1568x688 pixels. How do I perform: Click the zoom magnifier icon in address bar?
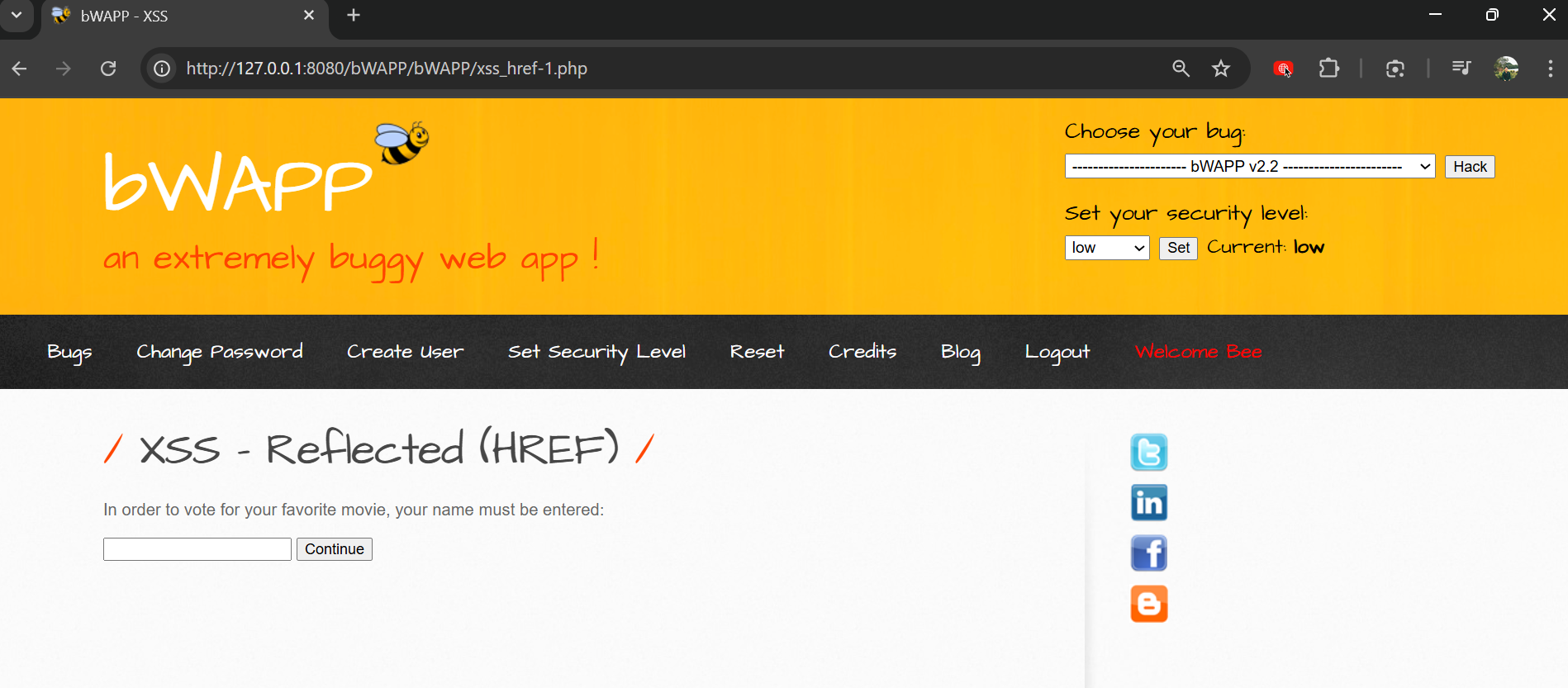(1181, 69)
